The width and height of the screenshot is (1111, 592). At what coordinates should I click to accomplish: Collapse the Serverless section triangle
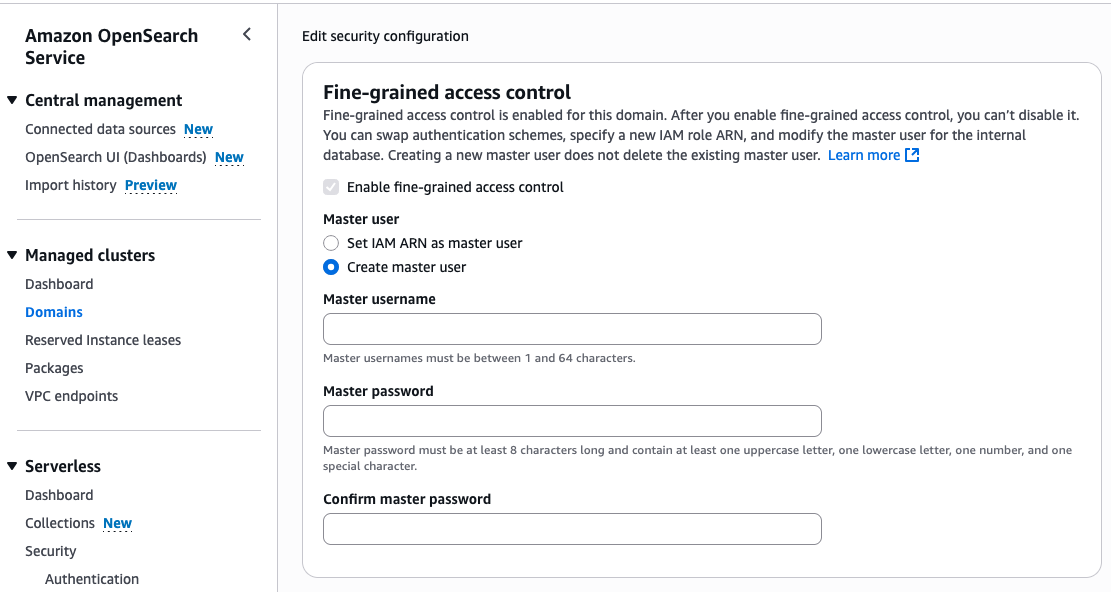pos(12,466)
